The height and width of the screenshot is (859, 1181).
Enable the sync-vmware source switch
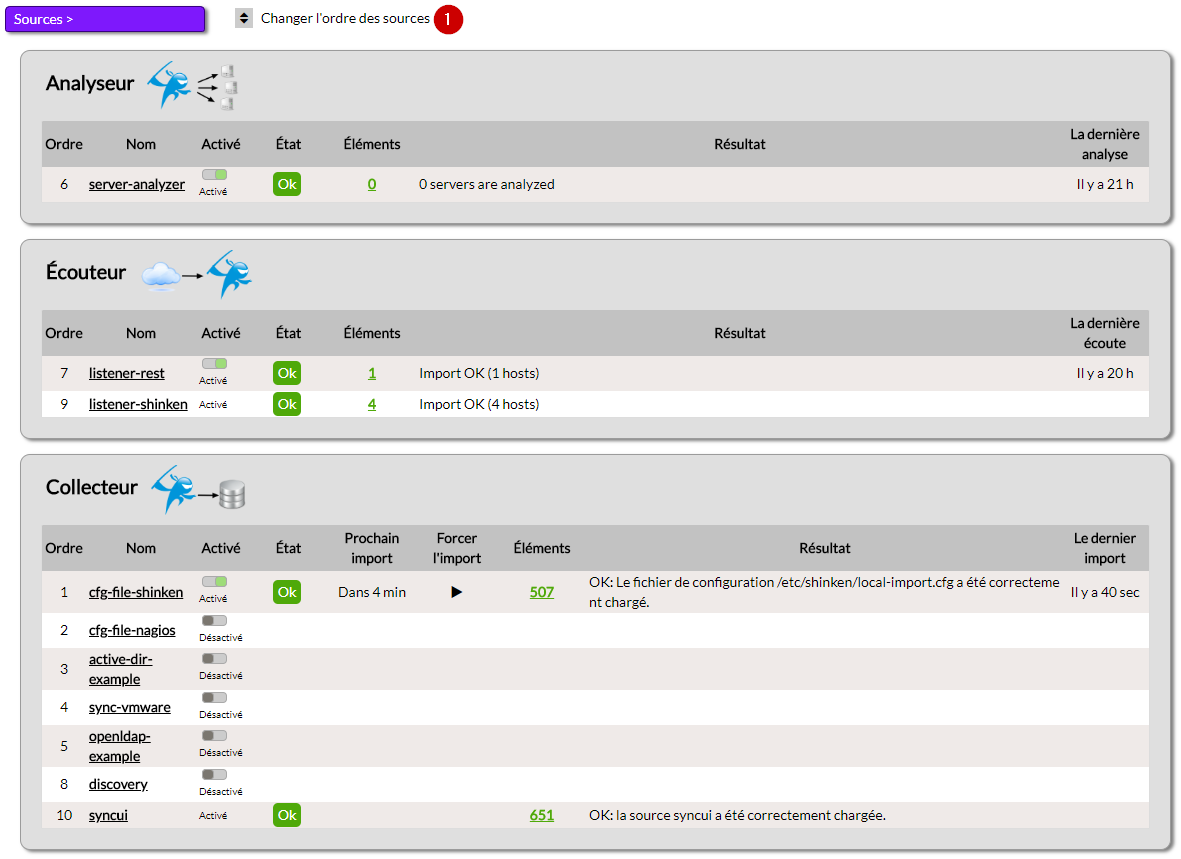coord(214,698)
